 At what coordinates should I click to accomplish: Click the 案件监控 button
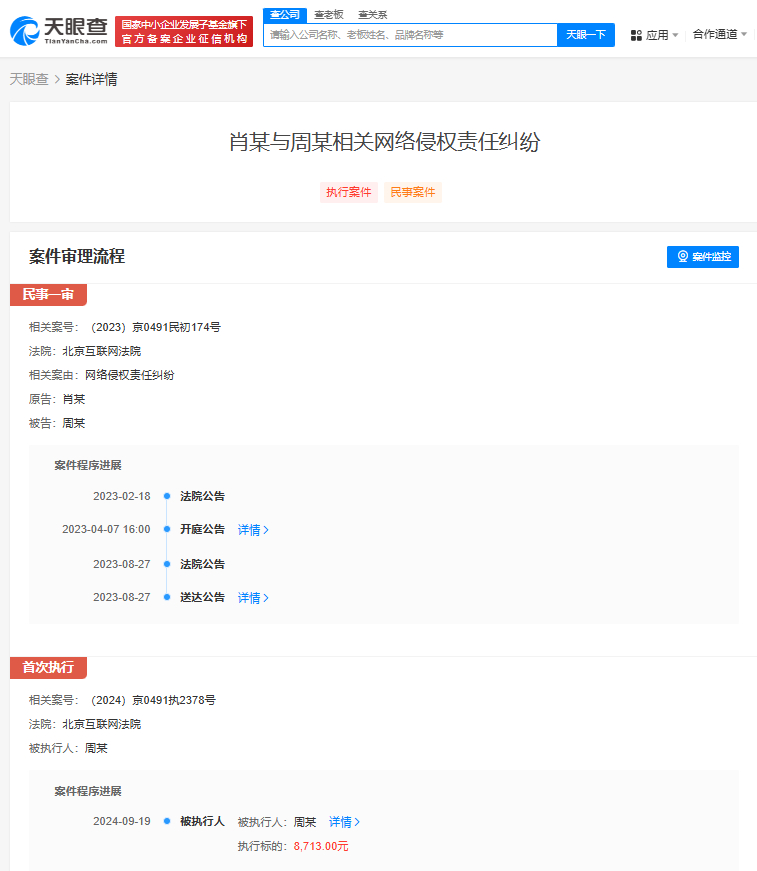click(703, 257)
